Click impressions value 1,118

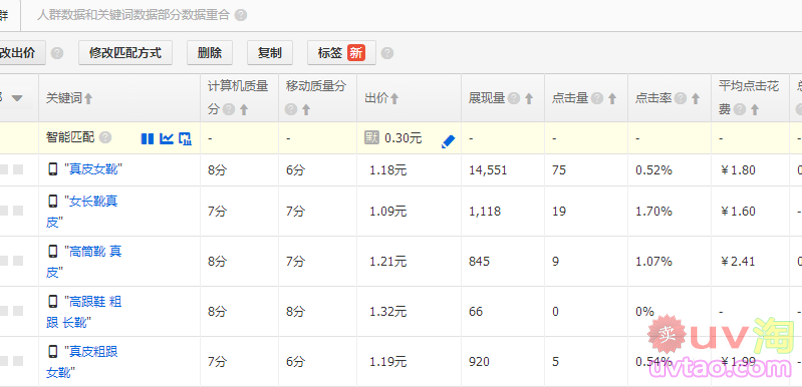pyautogui.click(x=485, y=211)
